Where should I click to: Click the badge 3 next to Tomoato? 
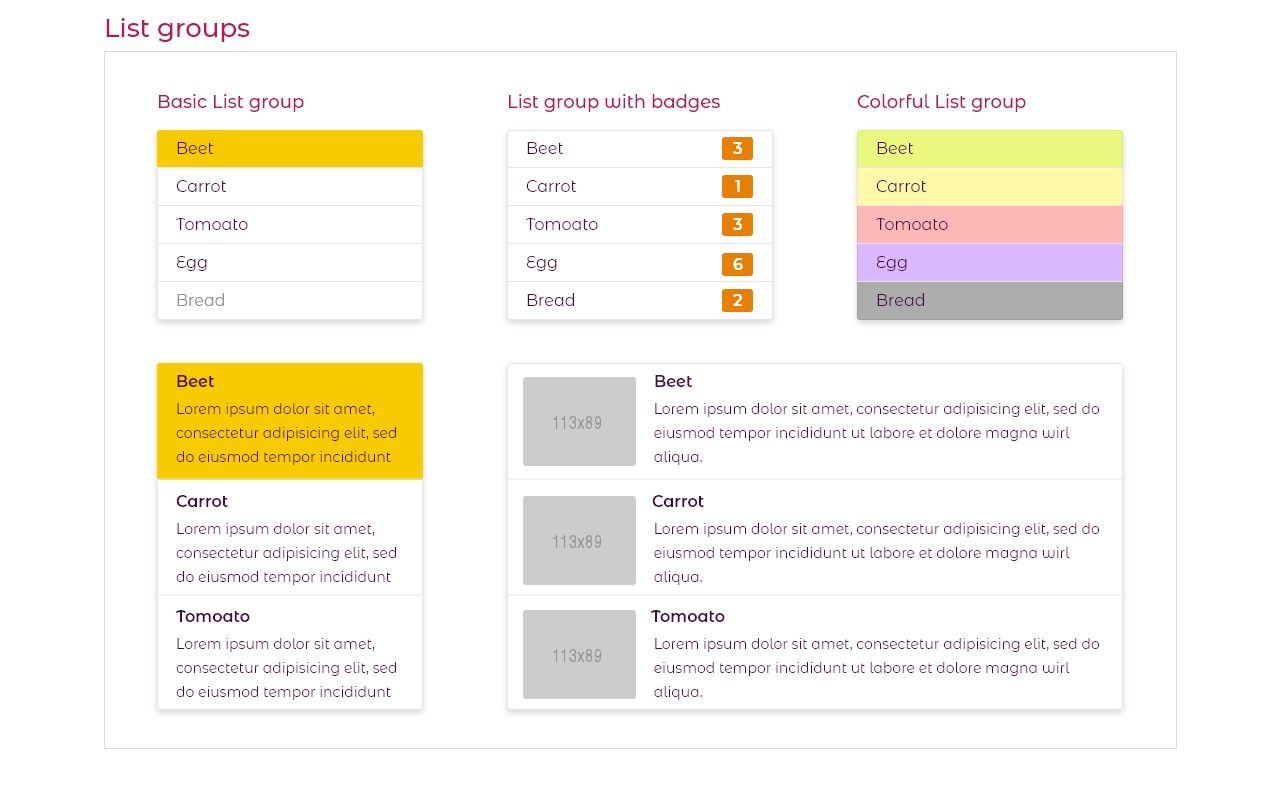pos(737,225)
